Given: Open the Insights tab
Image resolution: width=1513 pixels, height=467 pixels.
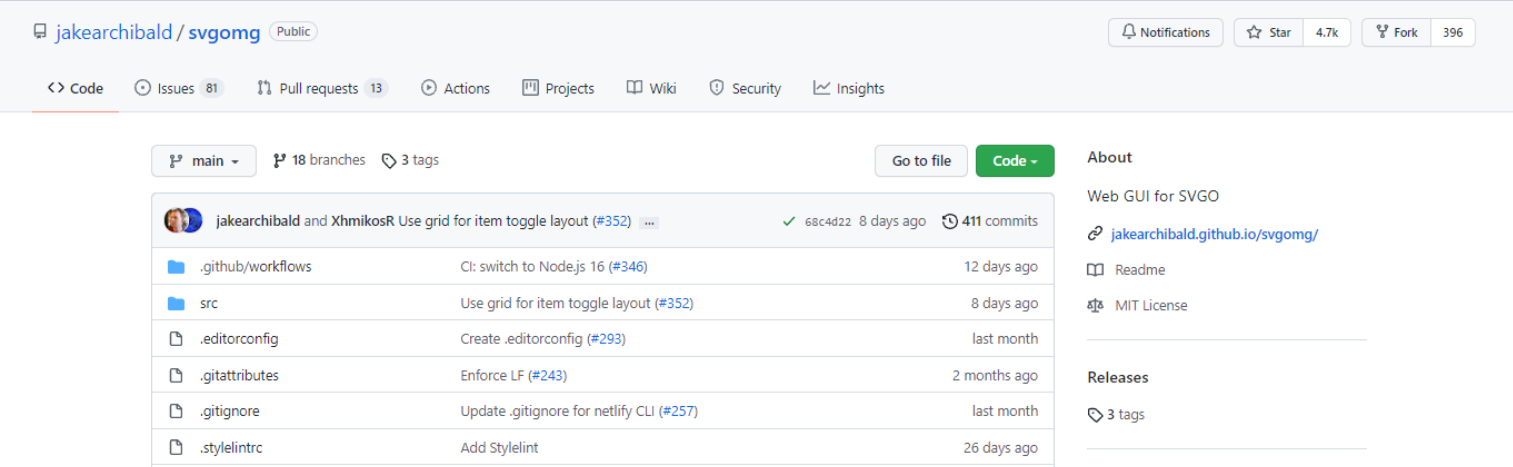Looking at the screenshot, I should pyautogui.click(x=849, y=88).
